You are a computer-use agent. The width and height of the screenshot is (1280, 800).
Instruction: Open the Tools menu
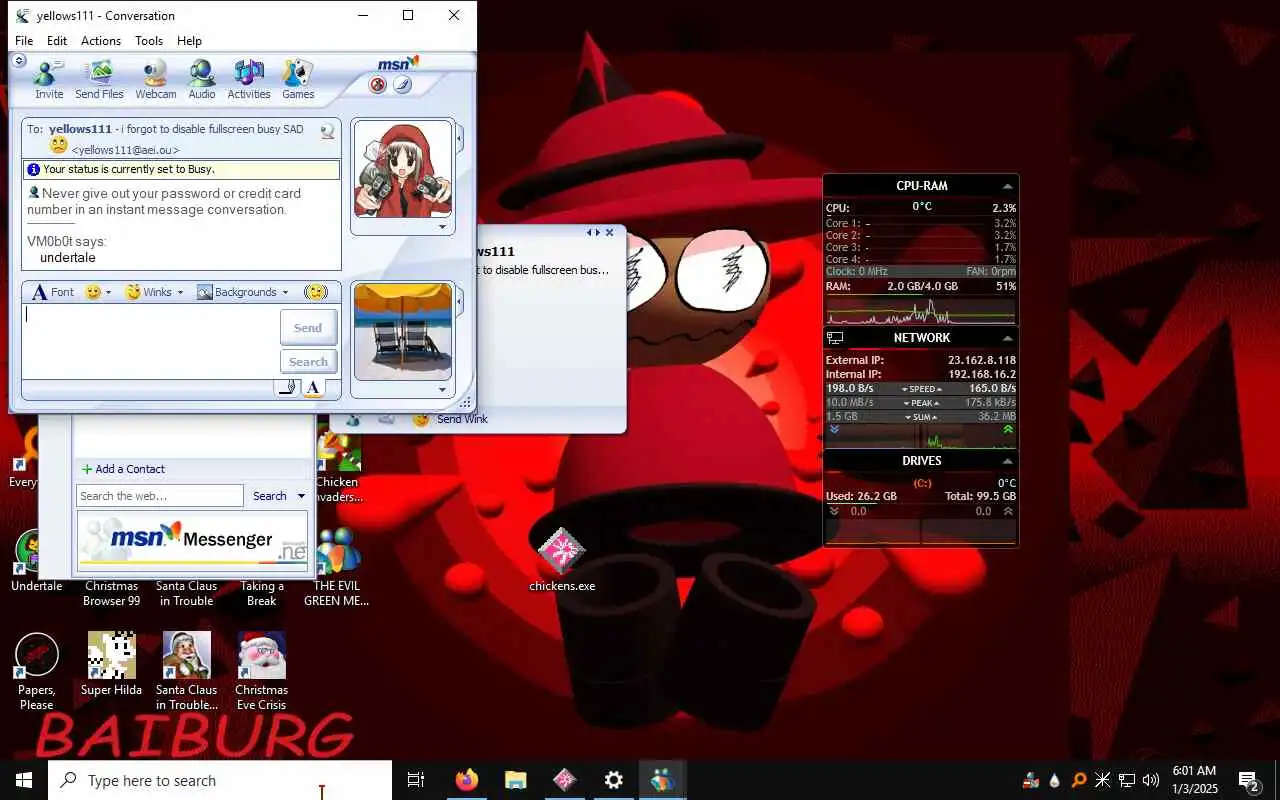coord(149,41)
